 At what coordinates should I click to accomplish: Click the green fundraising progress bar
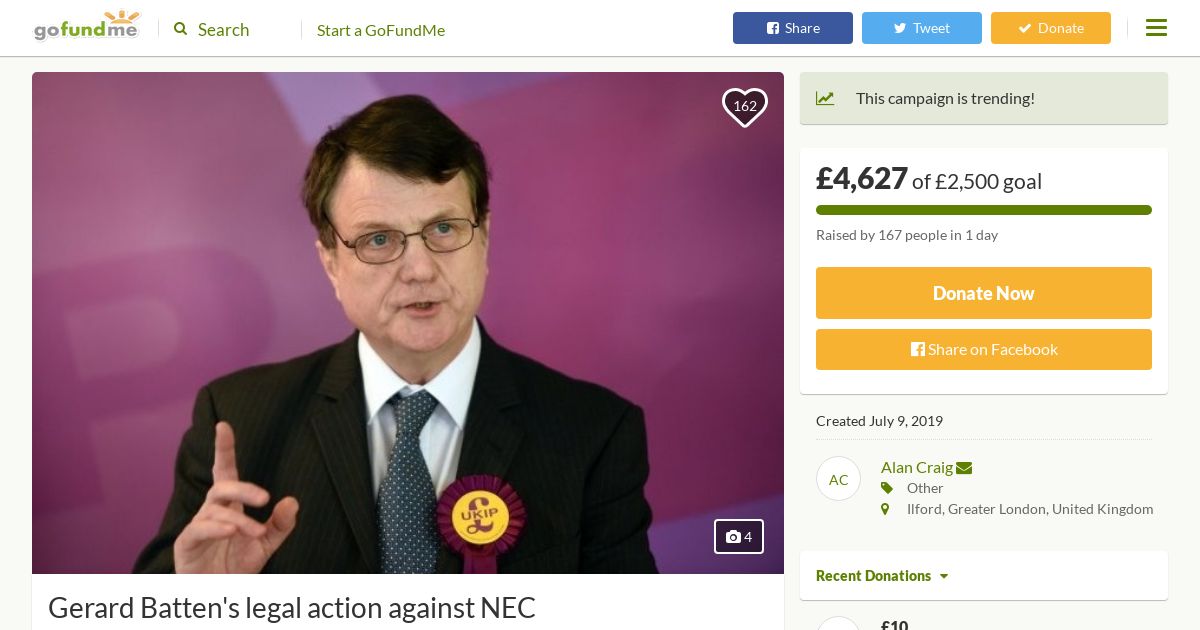[983, 210]
